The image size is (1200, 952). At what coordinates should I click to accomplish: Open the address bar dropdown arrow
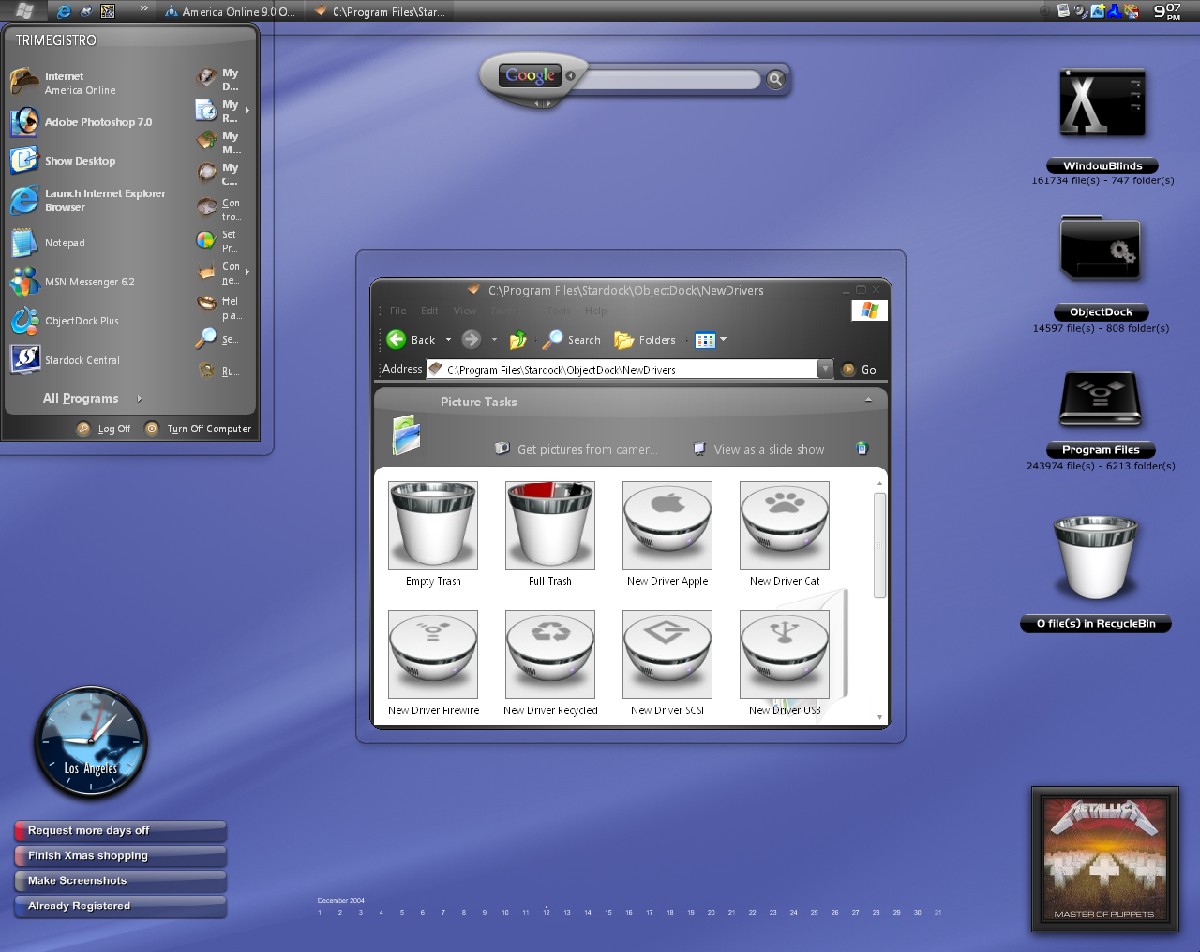[x=825, y=369]
